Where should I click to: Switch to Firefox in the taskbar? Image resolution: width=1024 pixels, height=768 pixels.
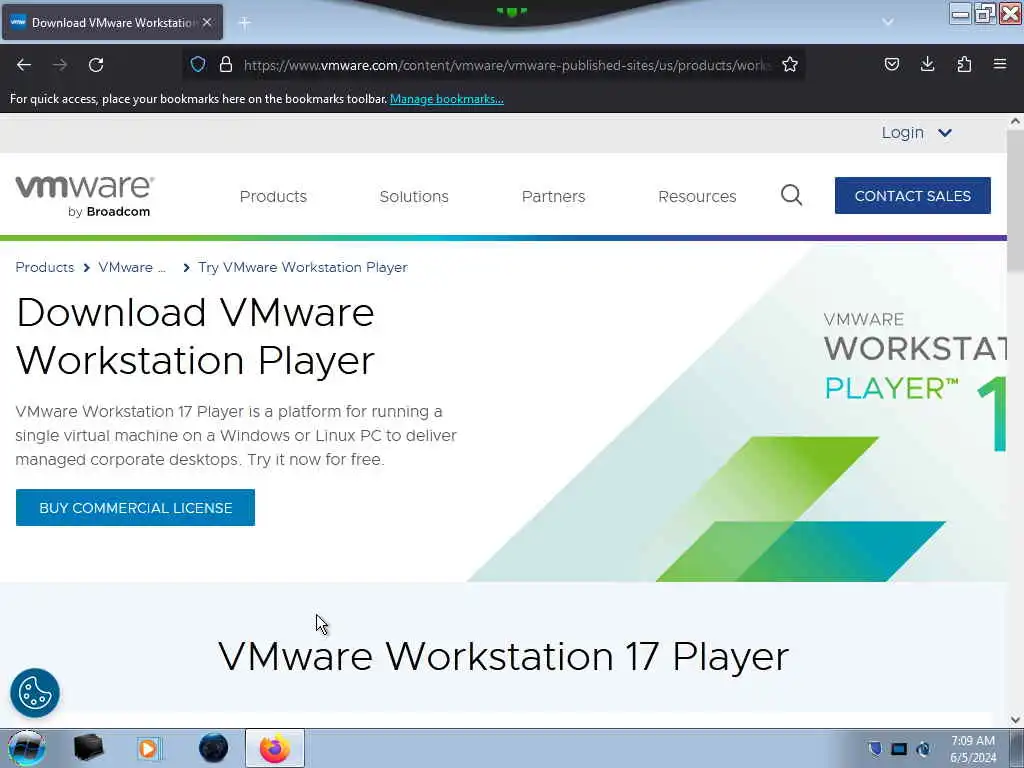[275, 748]
